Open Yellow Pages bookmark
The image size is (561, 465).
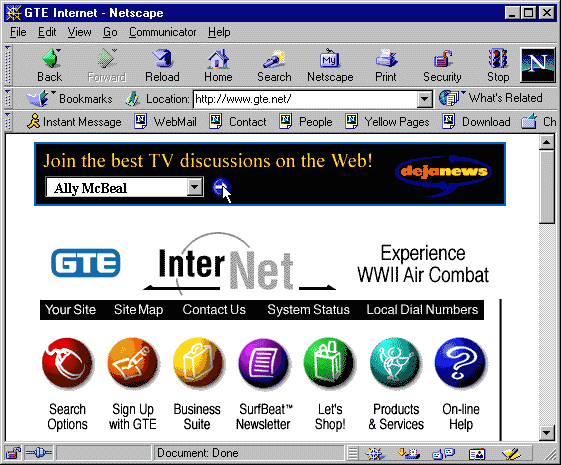(x=387, y=122)
